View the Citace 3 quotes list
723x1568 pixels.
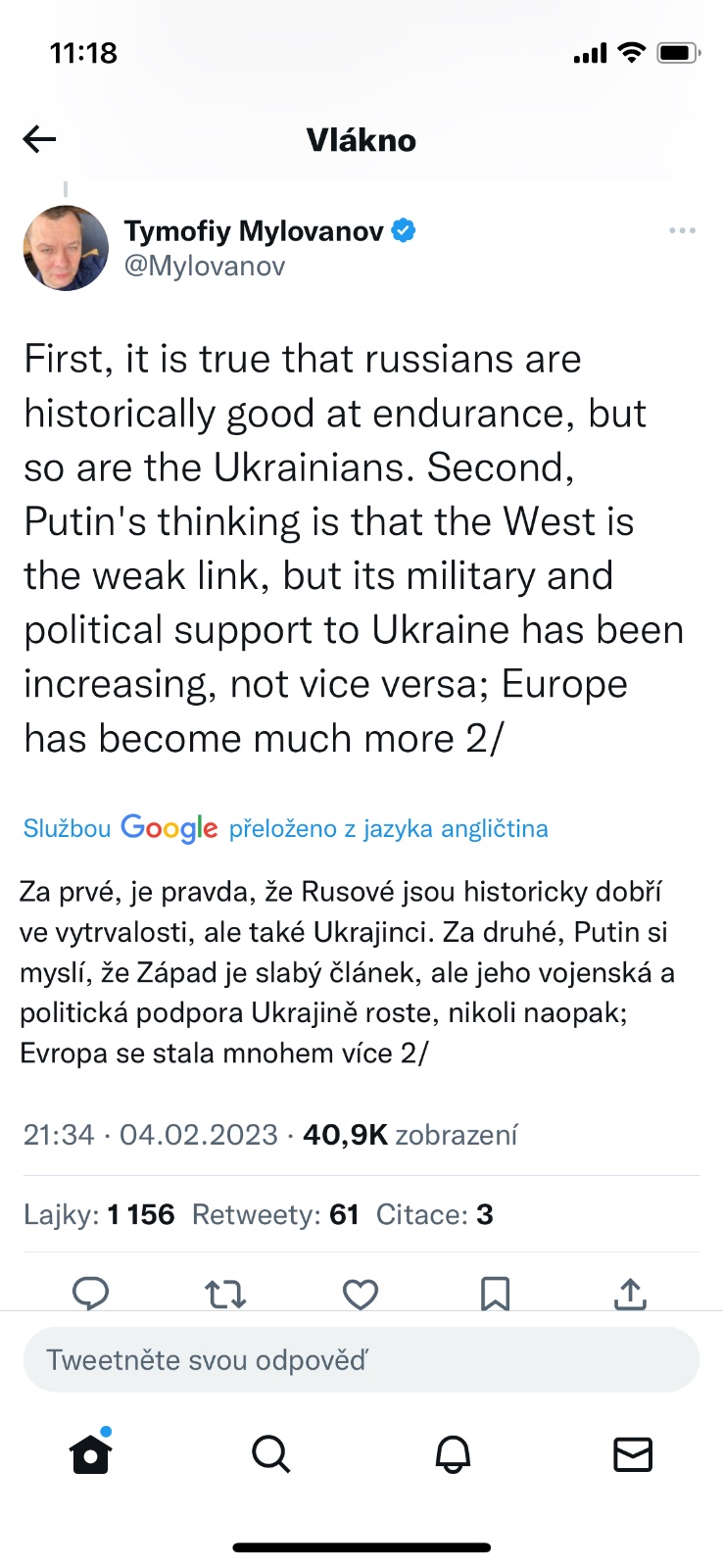[x=434, y=1215]
